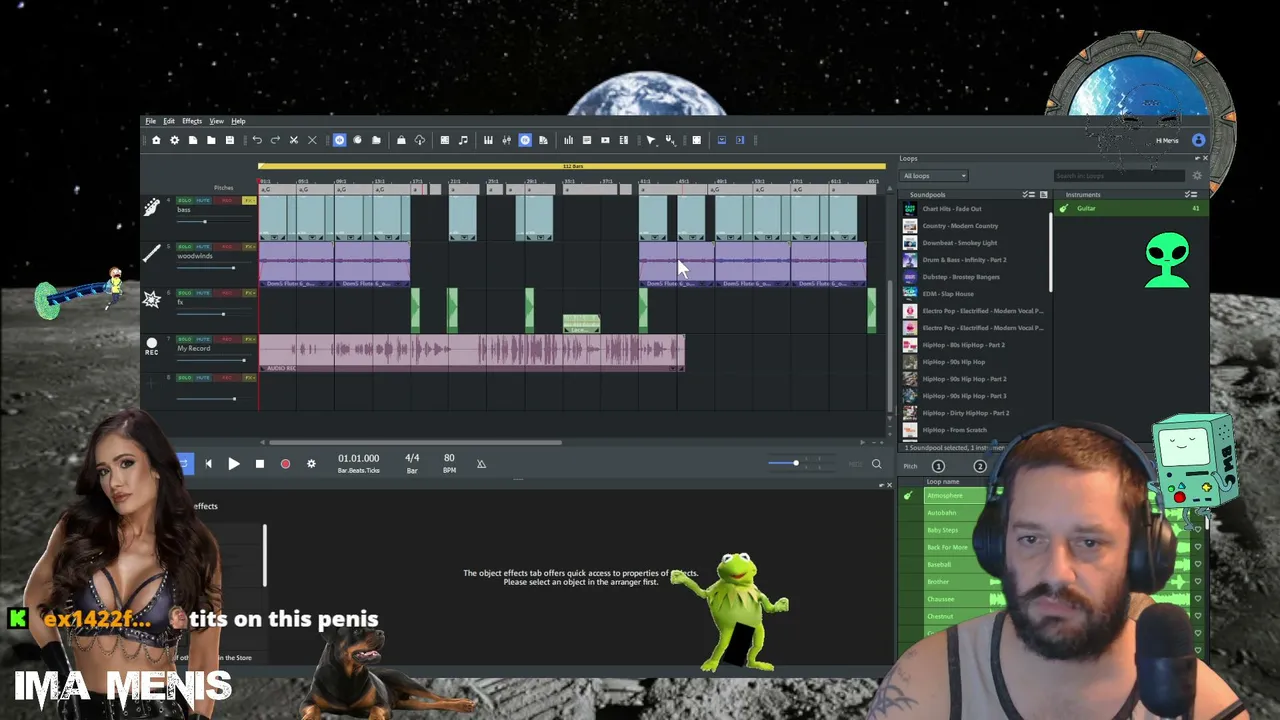The image size is (1280, 720).
Task: Open the Help menu
Action: [238, 121]
